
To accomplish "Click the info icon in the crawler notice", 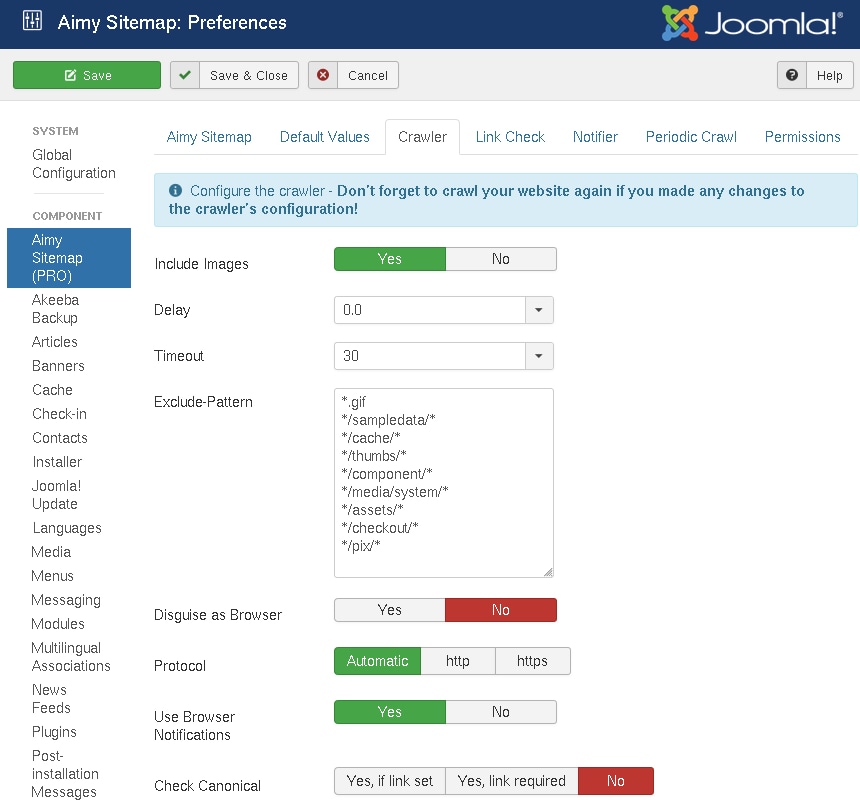I will point(176,191).
